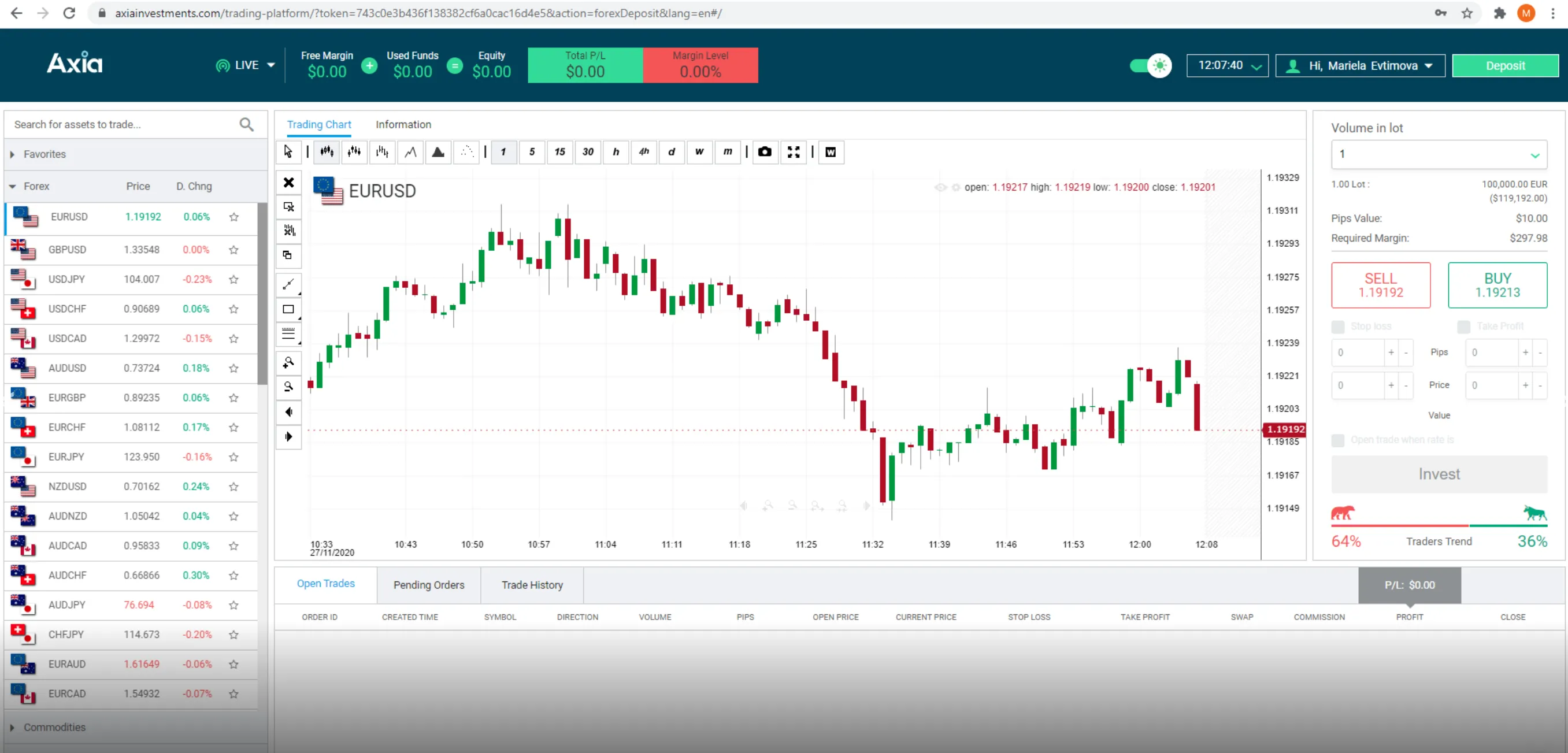Image resolution: width=1568 pixels, height=753 pixels.
Task: Click the search magnifier icon
Action: [247, 124]
